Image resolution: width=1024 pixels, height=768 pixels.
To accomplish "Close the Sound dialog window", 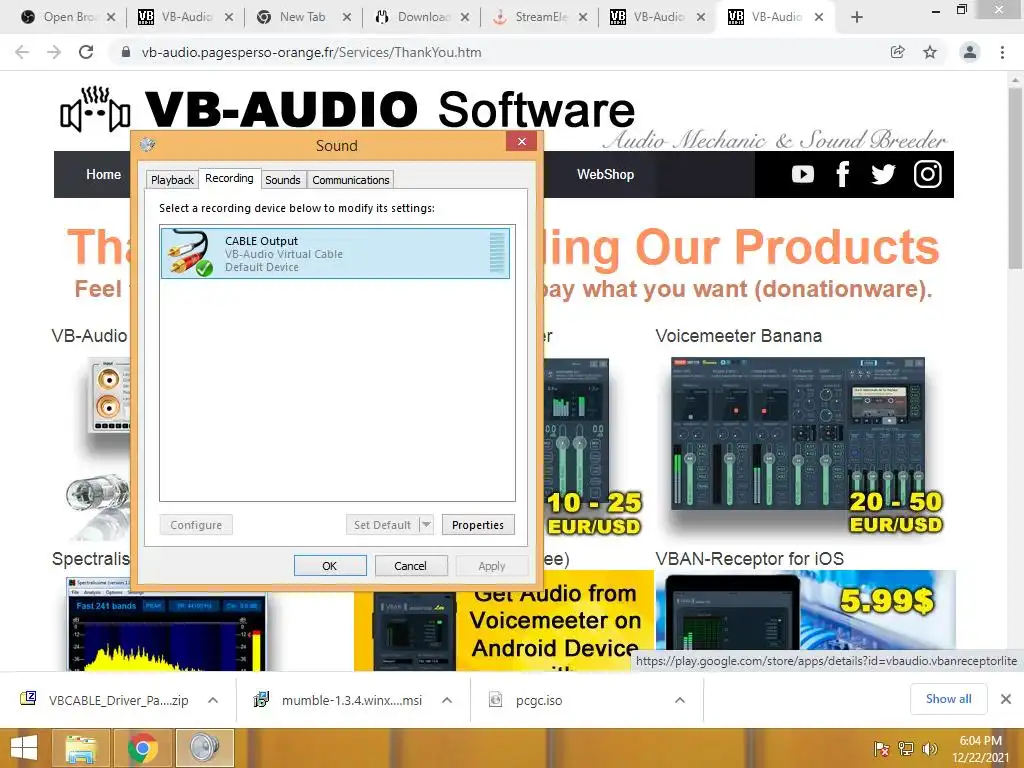I will point(522,141).
